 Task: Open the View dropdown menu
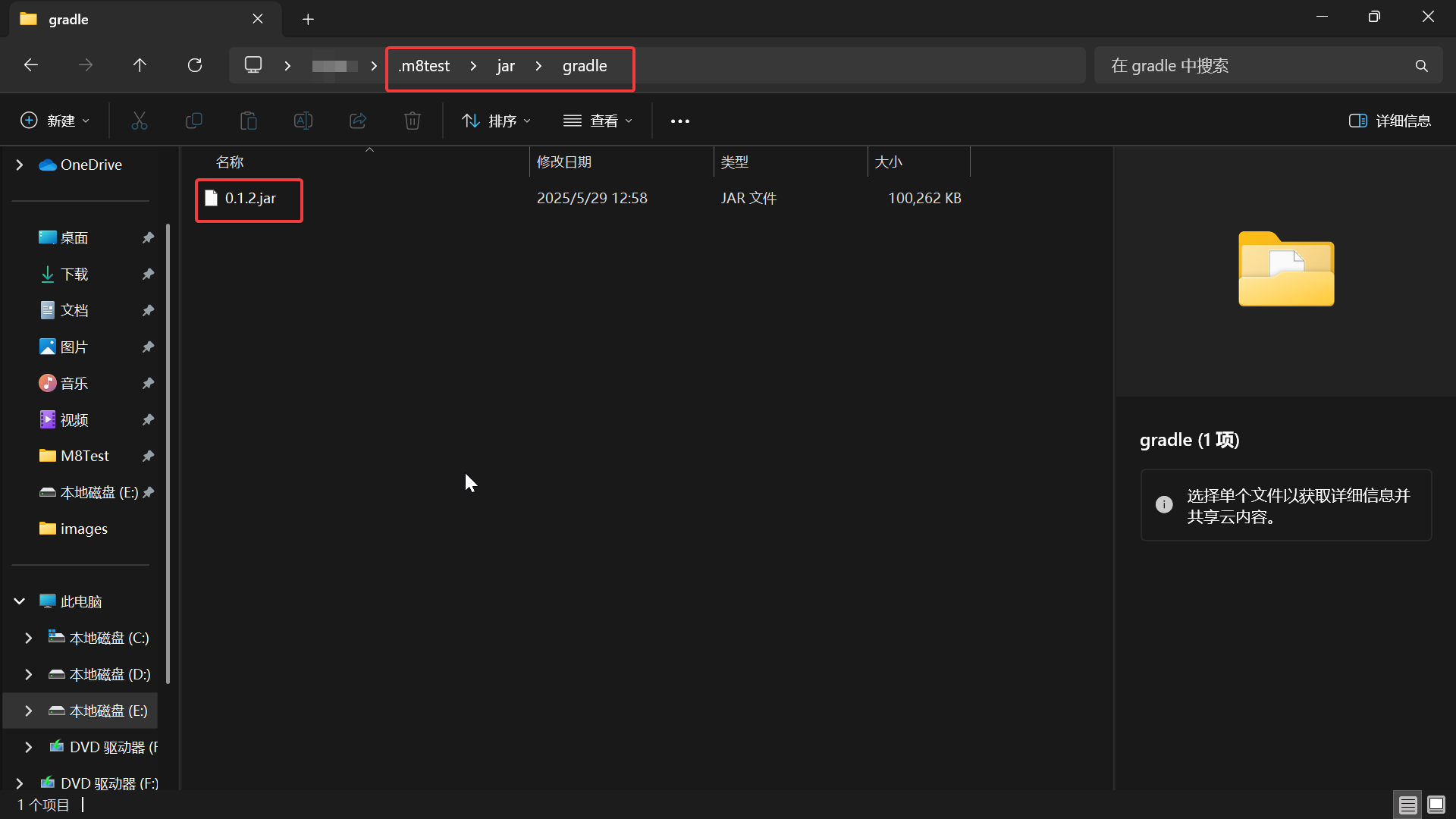tap(598, 121)
